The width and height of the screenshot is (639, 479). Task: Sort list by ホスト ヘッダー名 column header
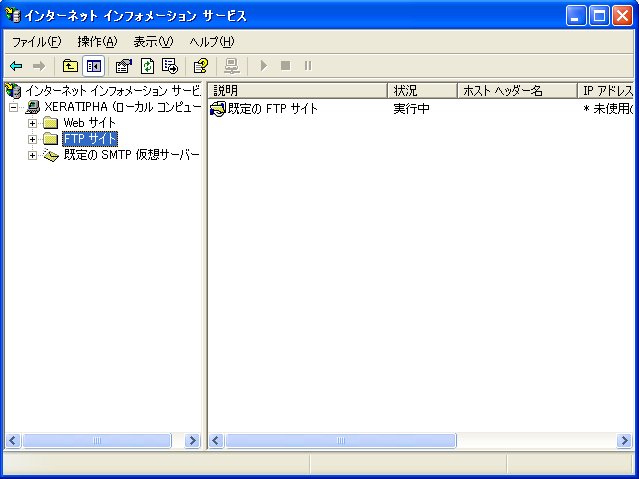coord(516,91)
